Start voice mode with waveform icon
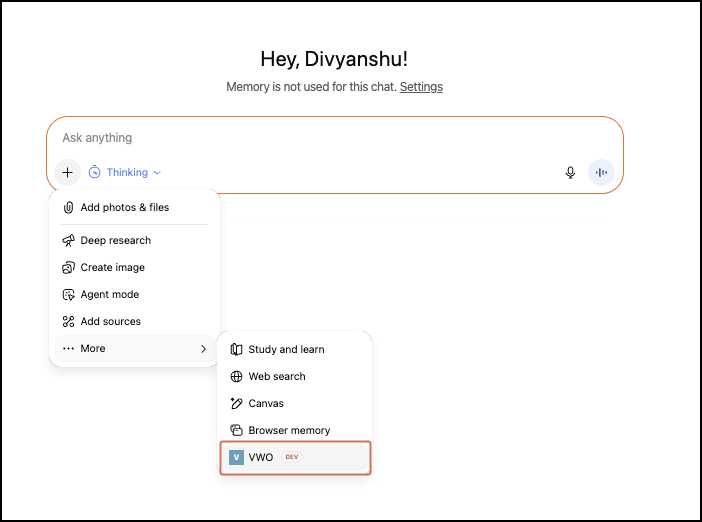 601,172
